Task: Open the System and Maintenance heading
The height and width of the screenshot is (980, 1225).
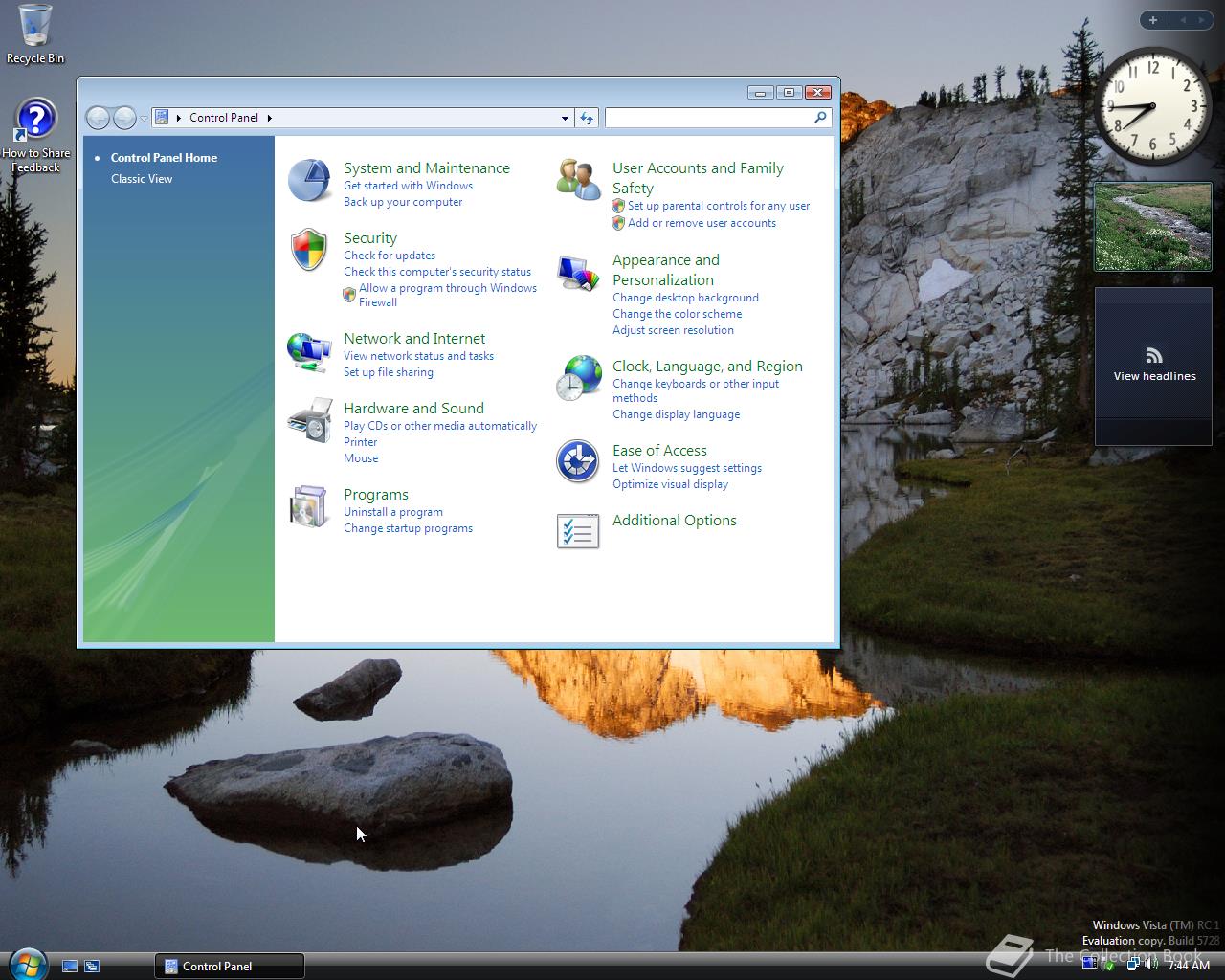Action: pyautogui.click(x=427, y=168)
